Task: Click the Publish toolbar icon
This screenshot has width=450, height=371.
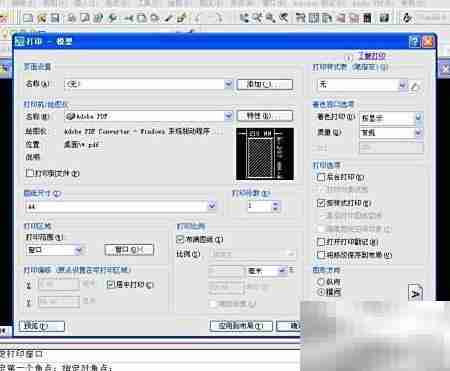Action: [x=98, y=18]
